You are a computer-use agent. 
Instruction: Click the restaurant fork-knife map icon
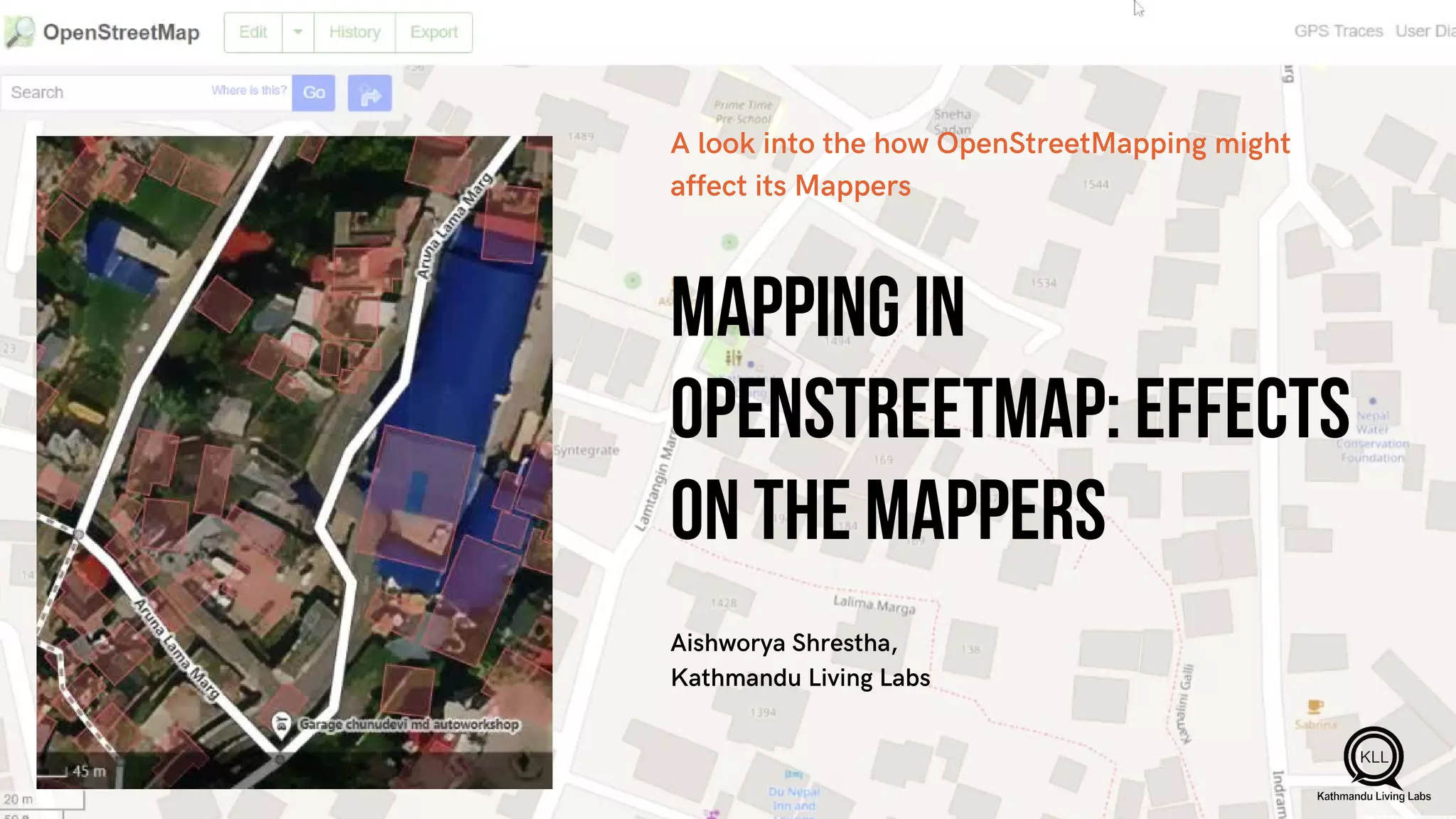tap(734, 357)
